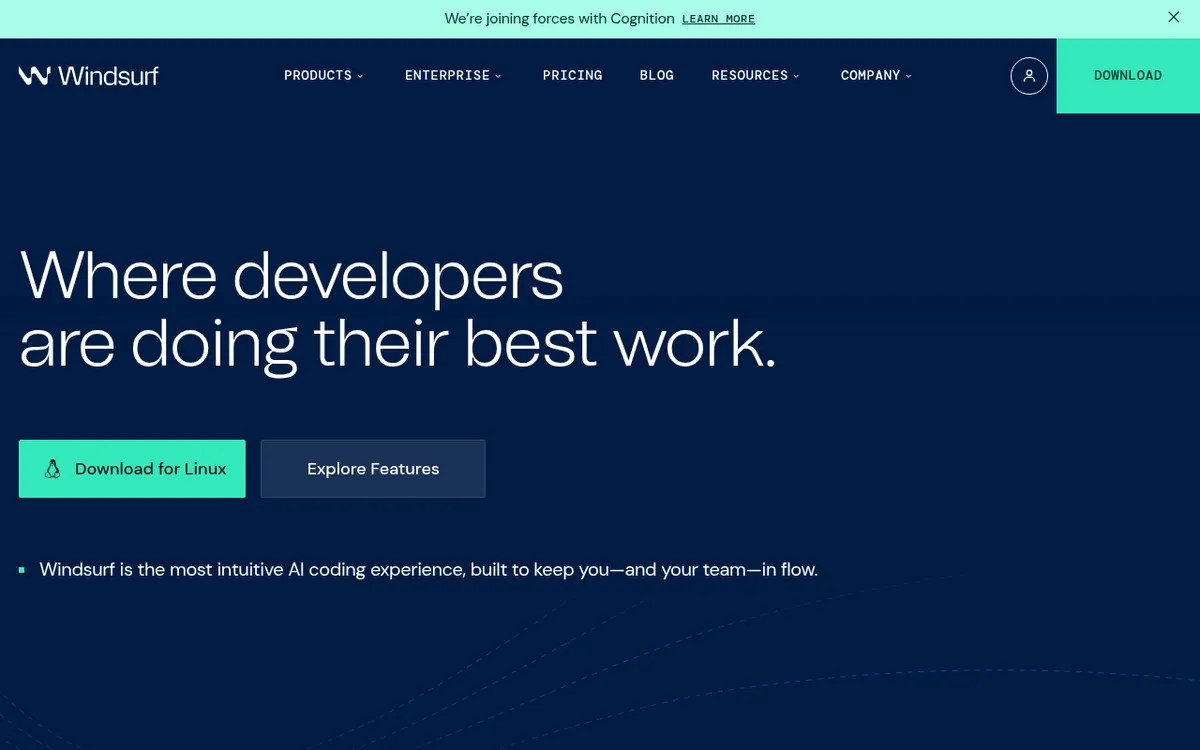Open the Enterprise menu label
1200x750 pixels.
click(x=447, y=76)
